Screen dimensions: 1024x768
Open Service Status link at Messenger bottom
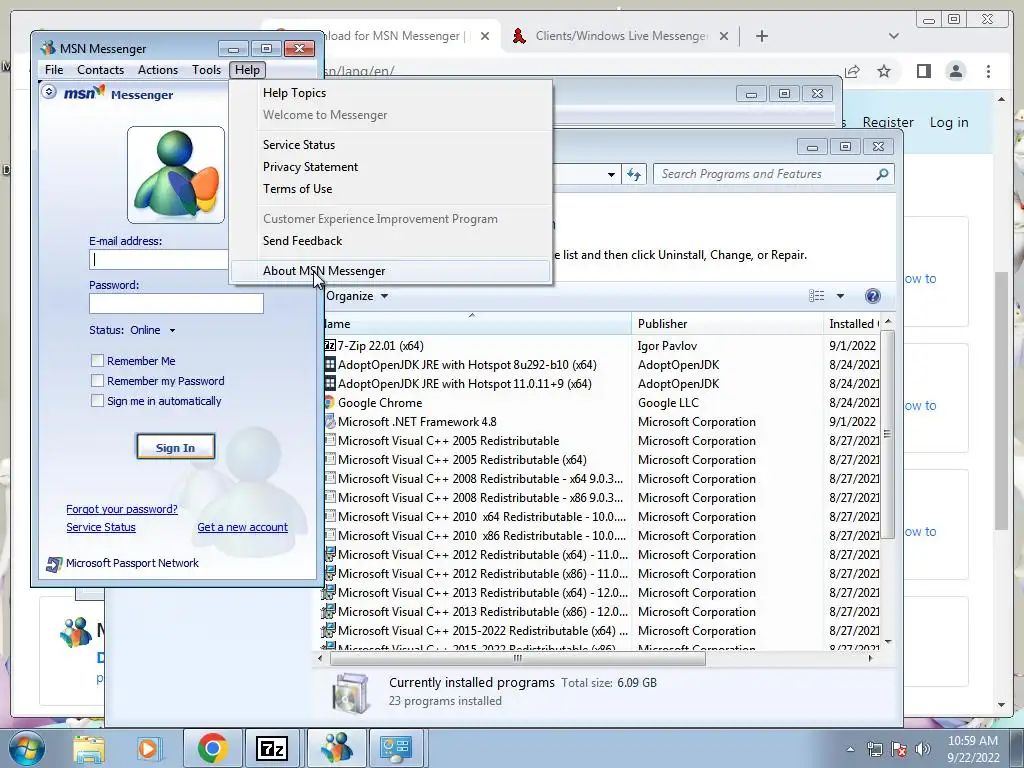tap(101, 528)
